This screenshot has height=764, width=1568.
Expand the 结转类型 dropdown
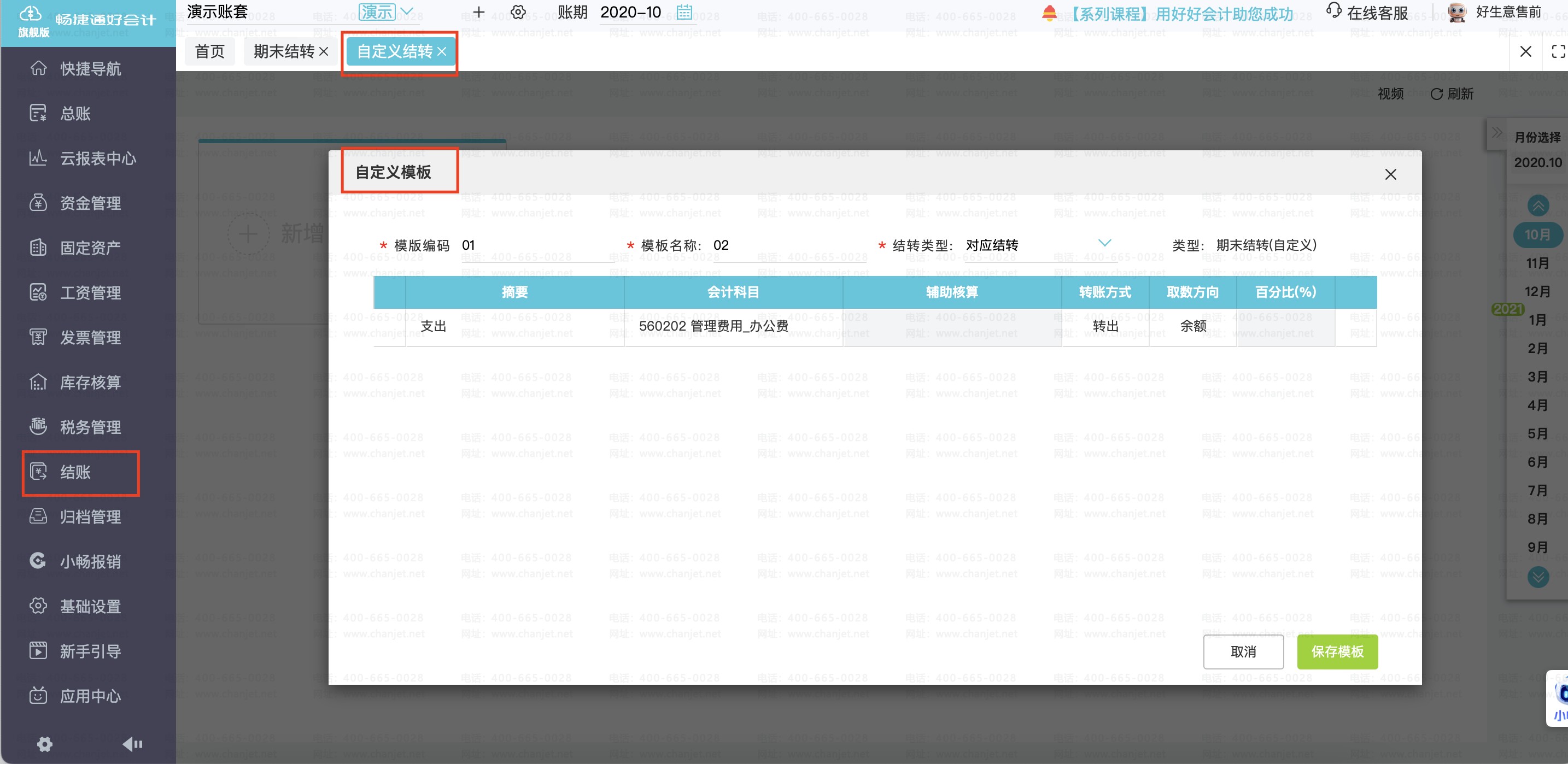tap(1104, 243)
